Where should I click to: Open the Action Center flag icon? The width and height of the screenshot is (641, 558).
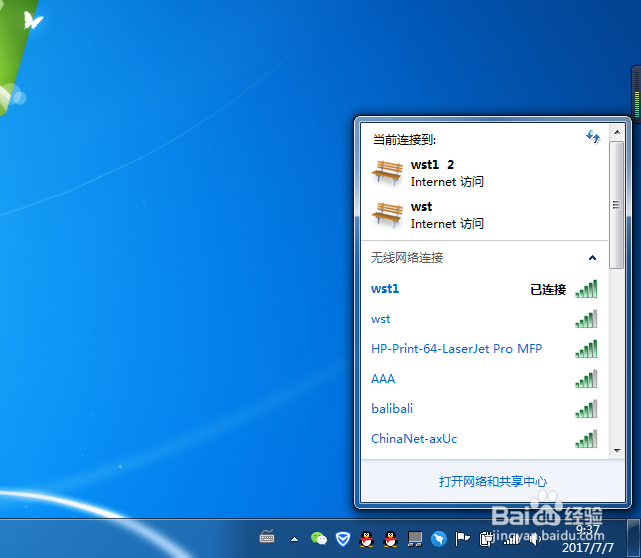tap(462, 539)
